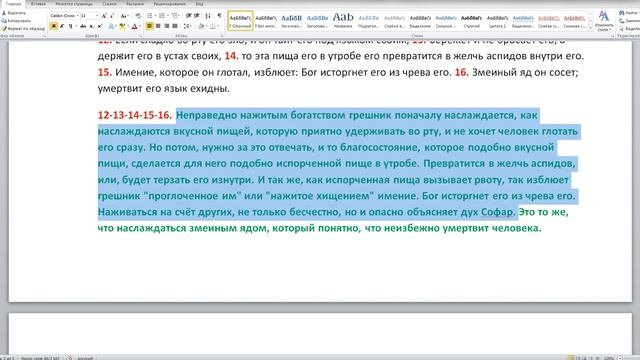Apply the Обычный style
This screenshot has height=360, width=640.
[240, 21]
